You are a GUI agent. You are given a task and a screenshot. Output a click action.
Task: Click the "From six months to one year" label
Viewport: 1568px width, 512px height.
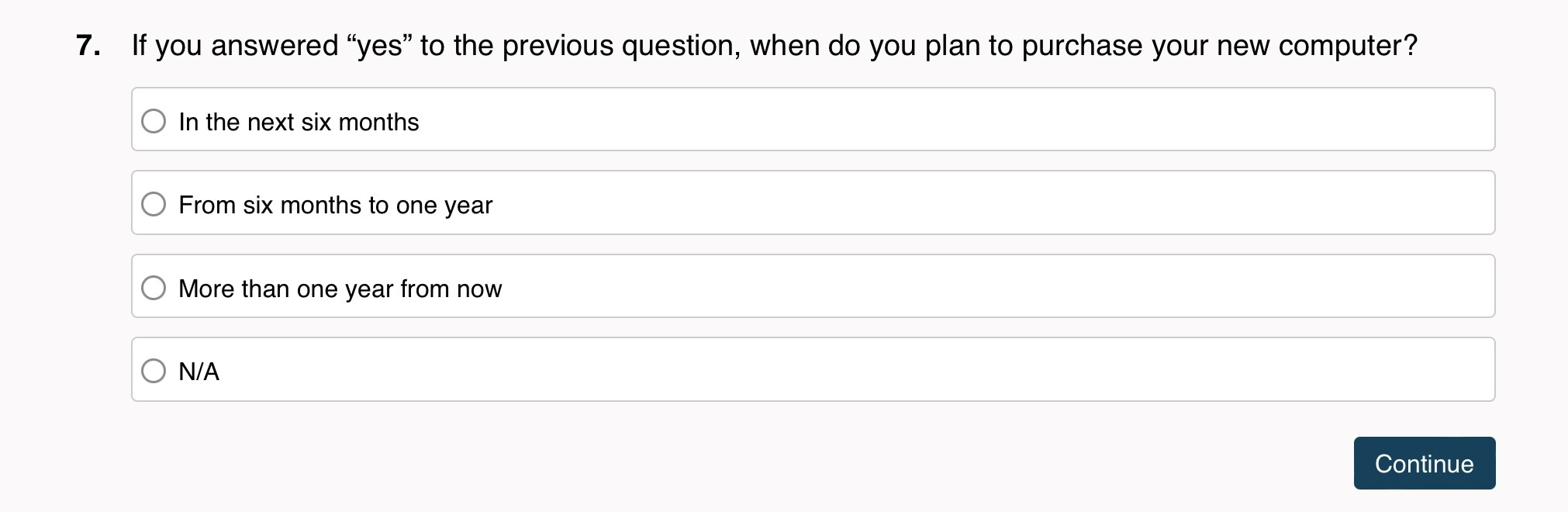(x=335, y=205)
